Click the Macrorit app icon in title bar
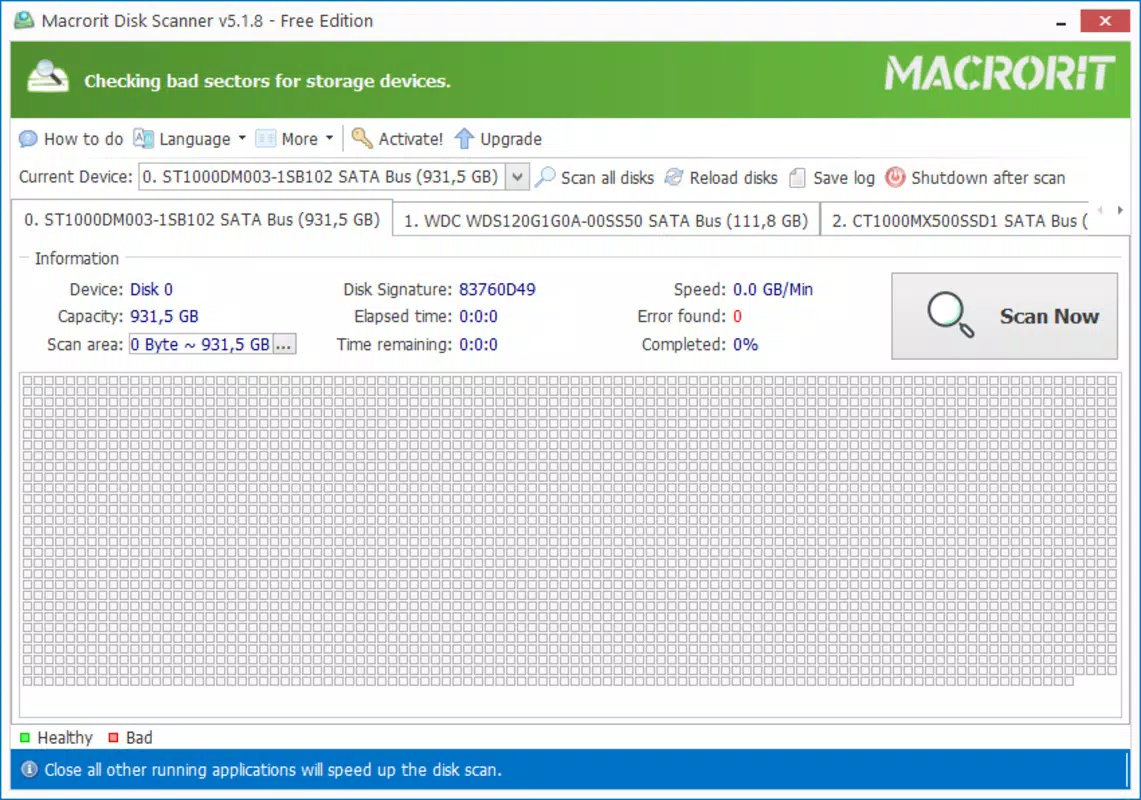This screenshot has height=800, width=1141. click(x=24, y=20)
